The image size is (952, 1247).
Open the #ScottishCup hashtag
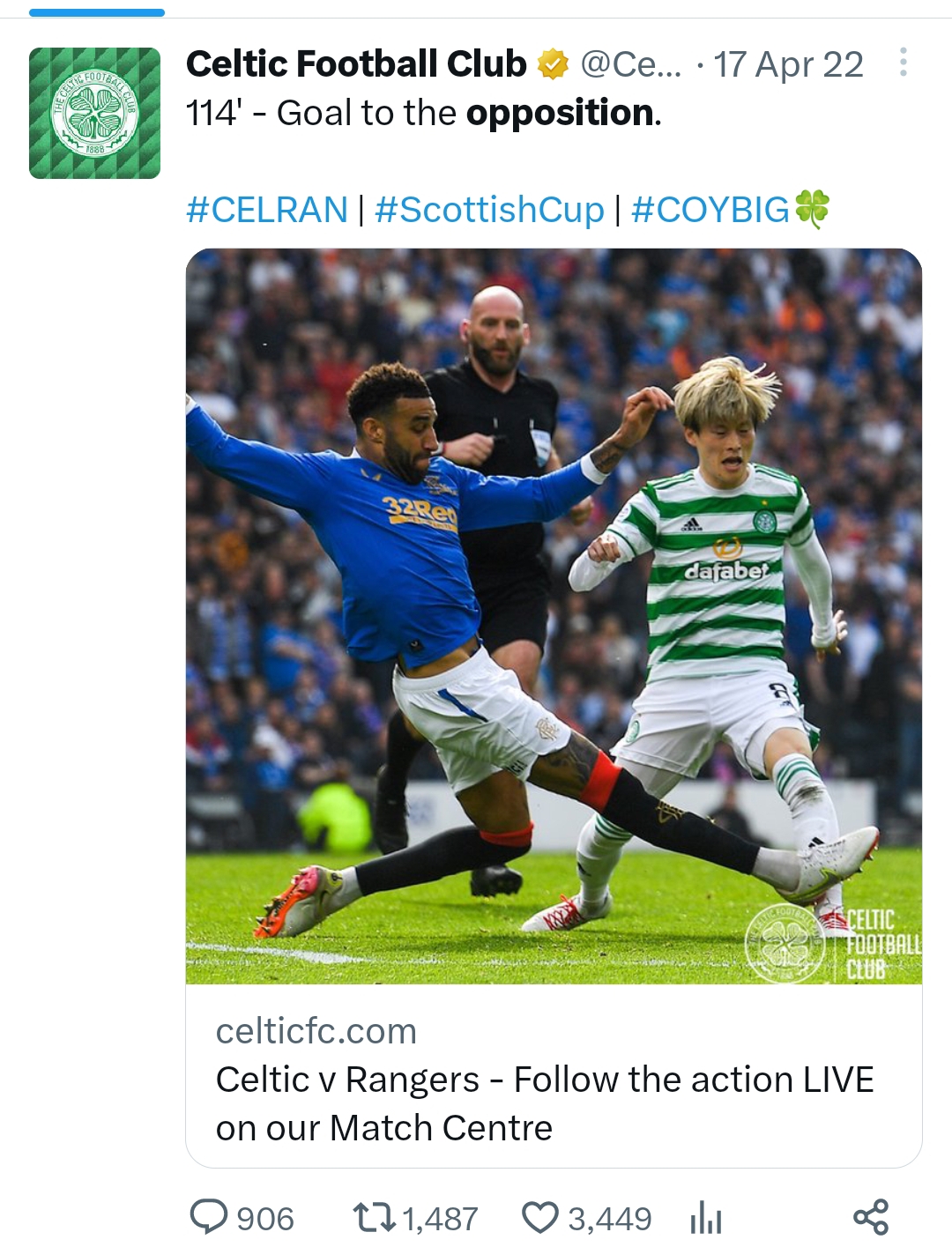point(489,210)
